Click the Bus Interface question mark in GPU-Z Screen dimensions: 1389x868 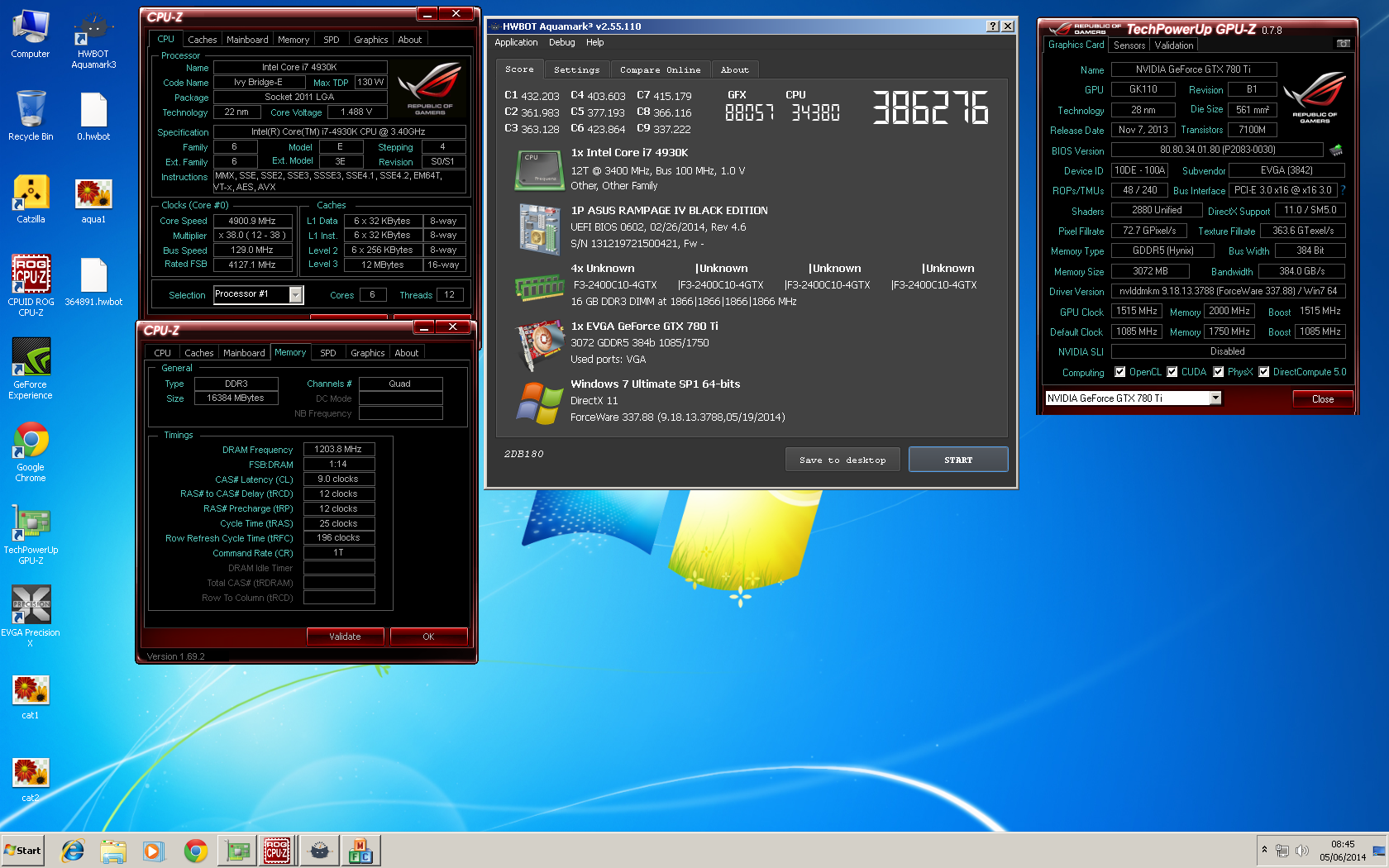tap(1343, 190)
